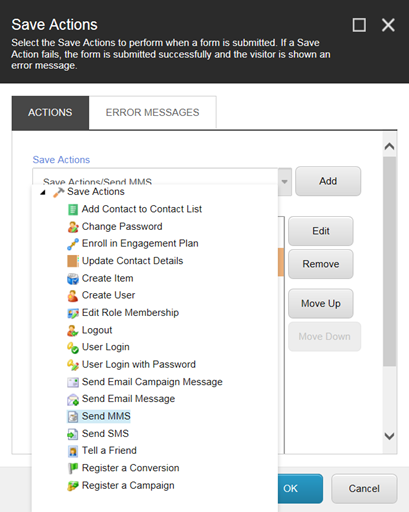Click the Tell a Friend icon
The width and height of the screenshot is (409, 512).
(x=73, y=451)
